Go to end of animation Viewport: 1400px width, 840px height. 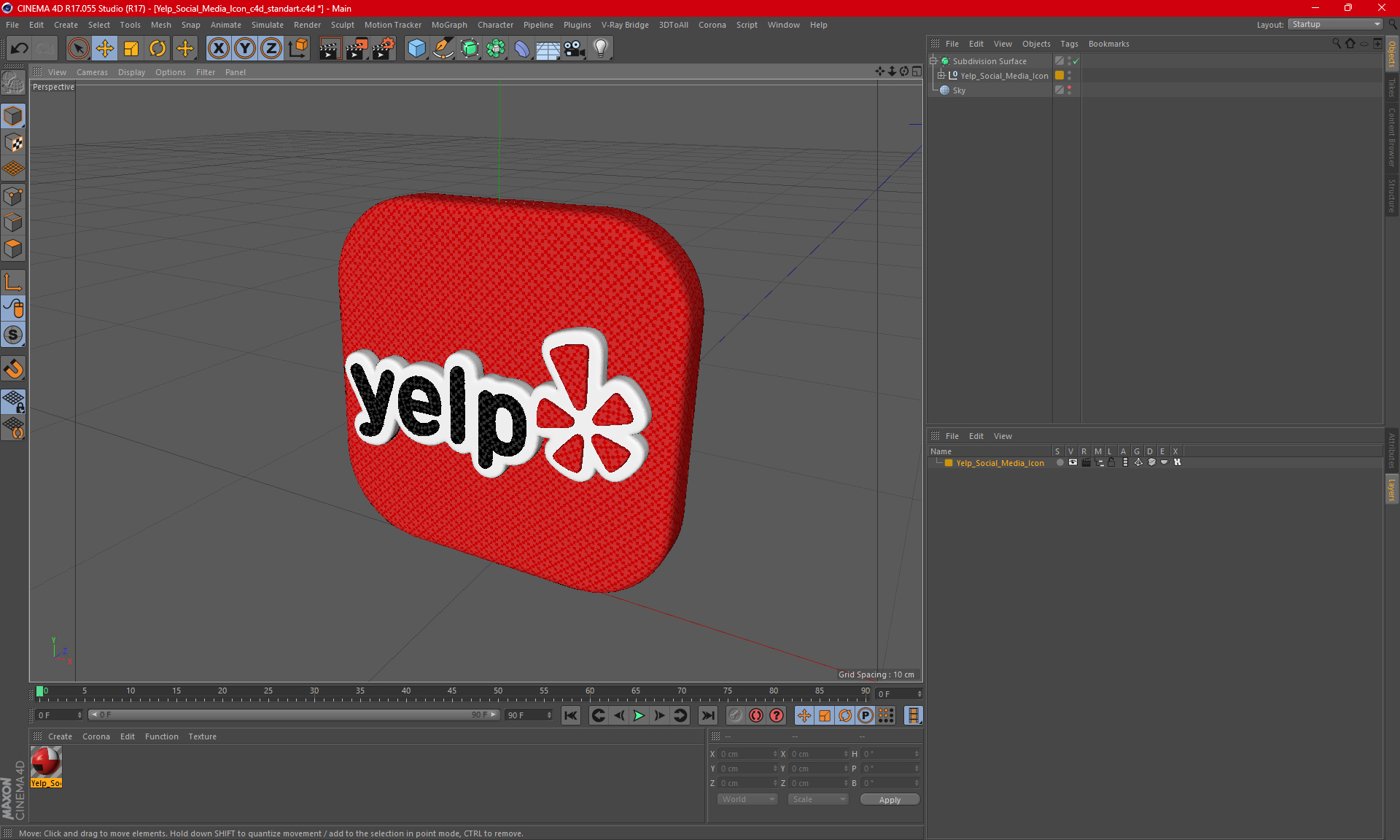pyautogui.click(x=708, y=715)
